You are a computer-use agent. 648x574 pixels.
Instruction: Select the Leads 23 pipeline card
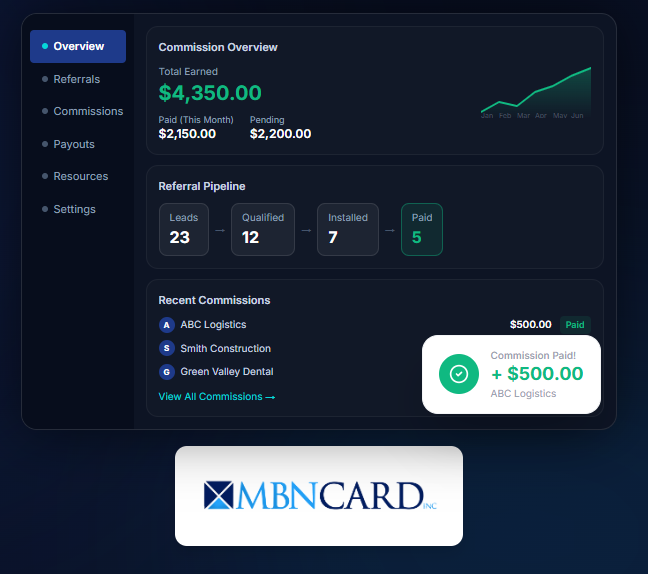pyautogui.click(x=184, y=229)
